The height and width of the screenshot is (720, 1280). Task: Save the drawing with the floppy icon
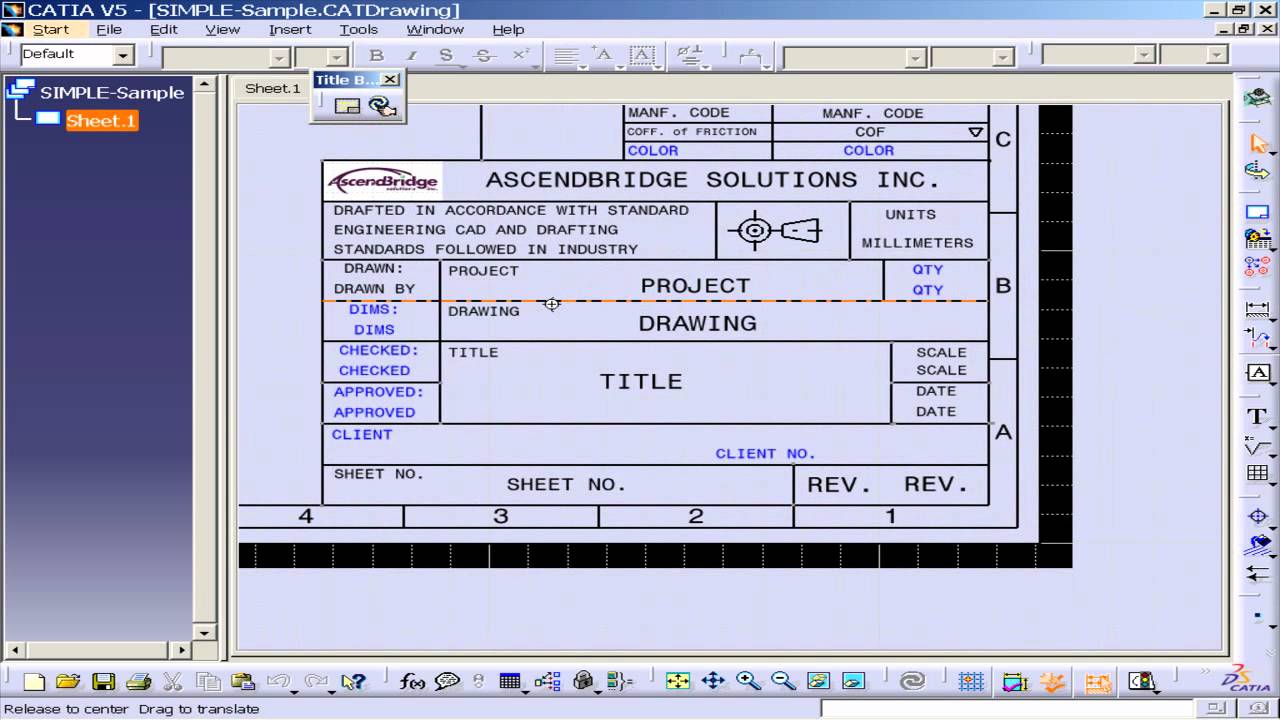coord(104,681)
